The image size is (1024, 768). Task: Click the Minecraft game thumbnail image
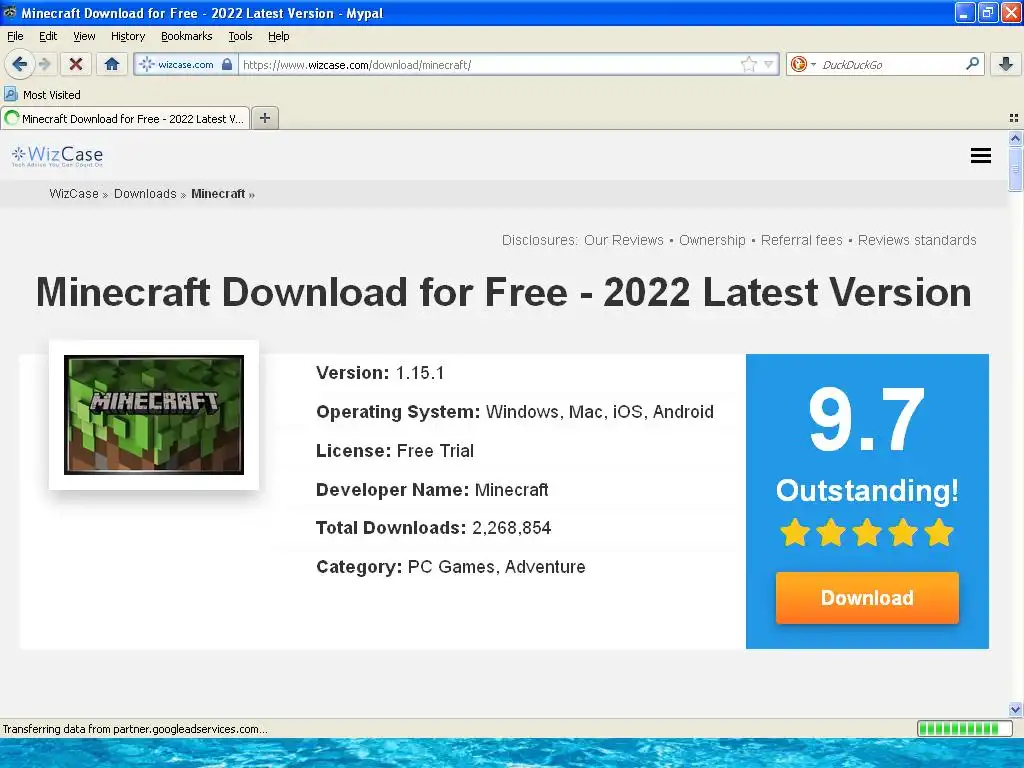[x=154, y=415]
